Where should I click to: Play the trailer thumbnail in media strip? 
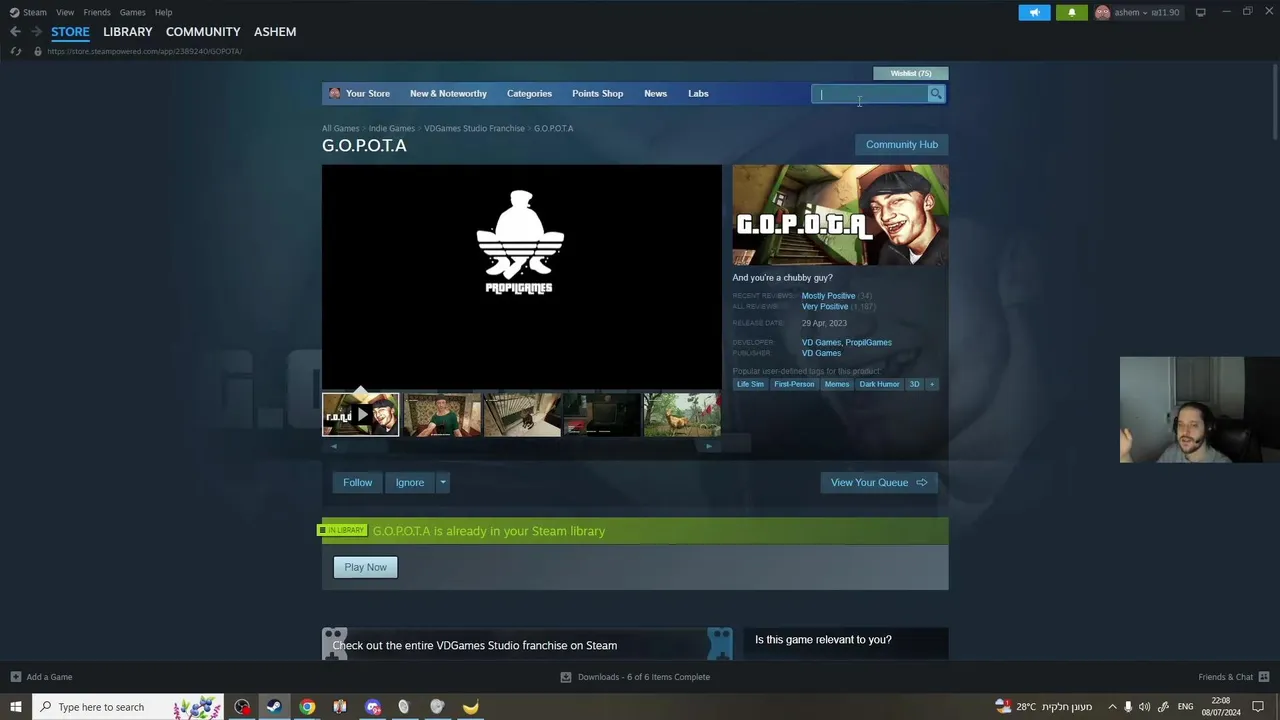pyautogui.click(x=360, y=415)
